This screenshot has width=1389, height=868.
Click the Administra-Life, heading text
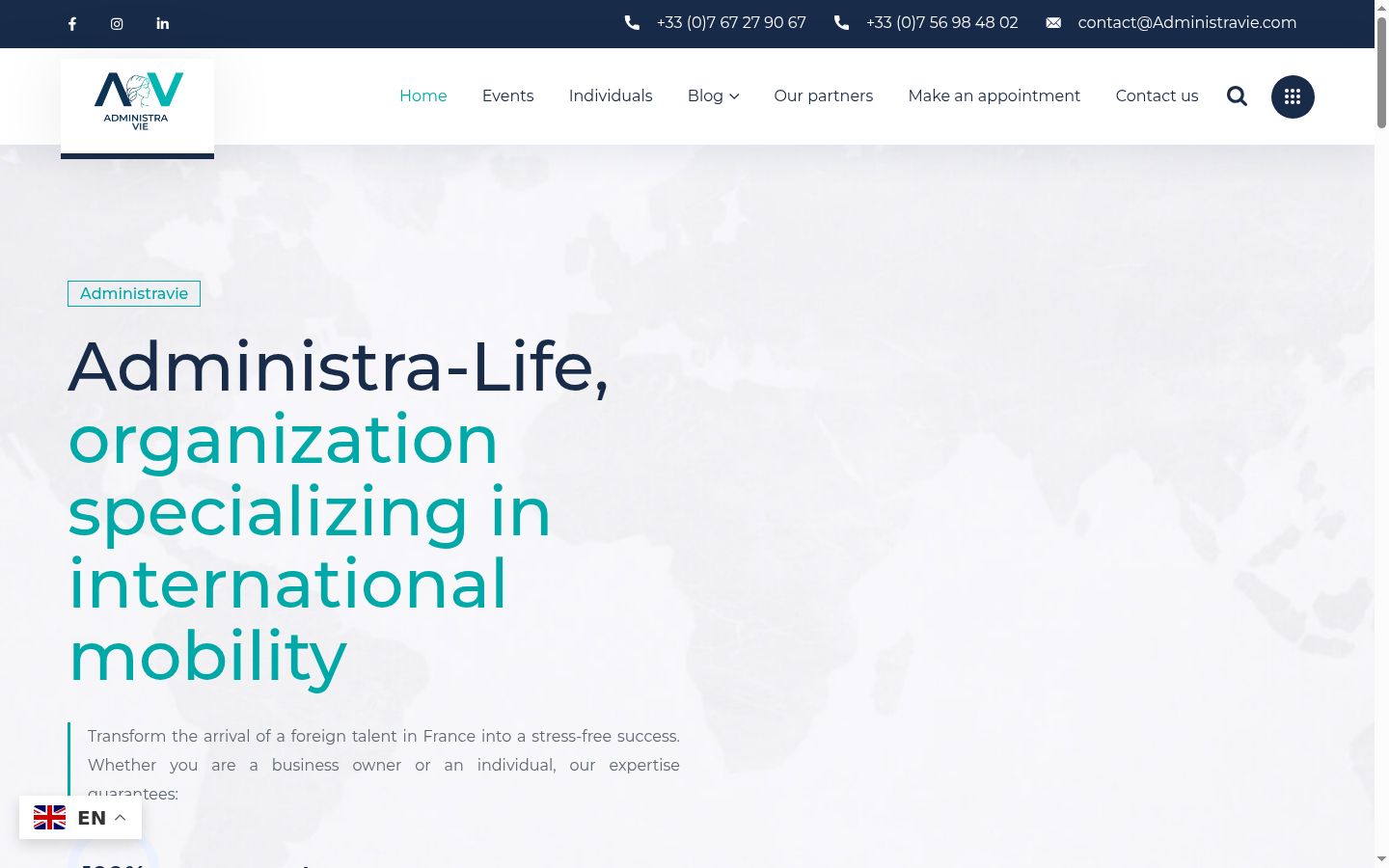coord(339,366)
